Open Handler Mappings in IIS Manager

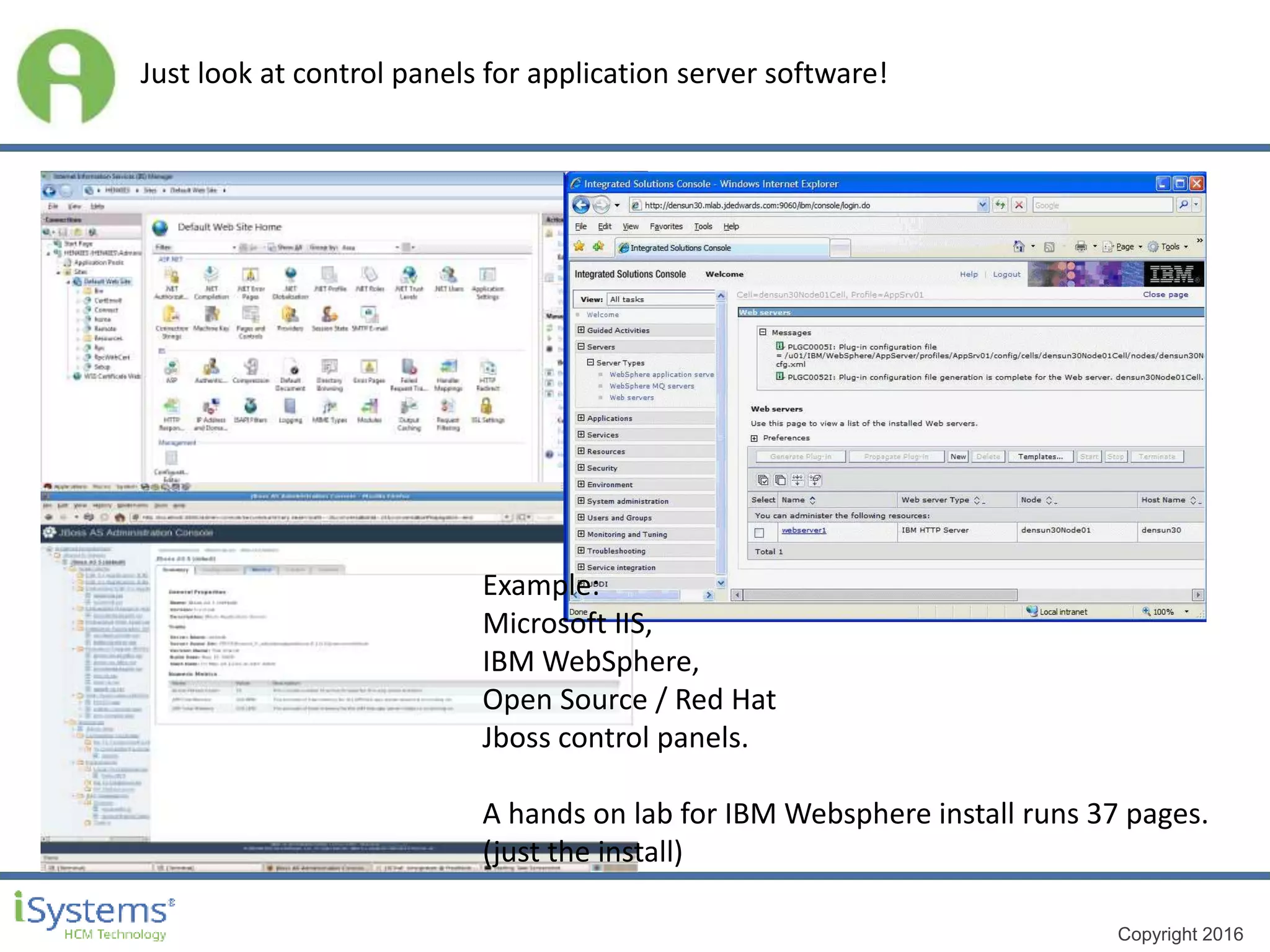point(448,374)
